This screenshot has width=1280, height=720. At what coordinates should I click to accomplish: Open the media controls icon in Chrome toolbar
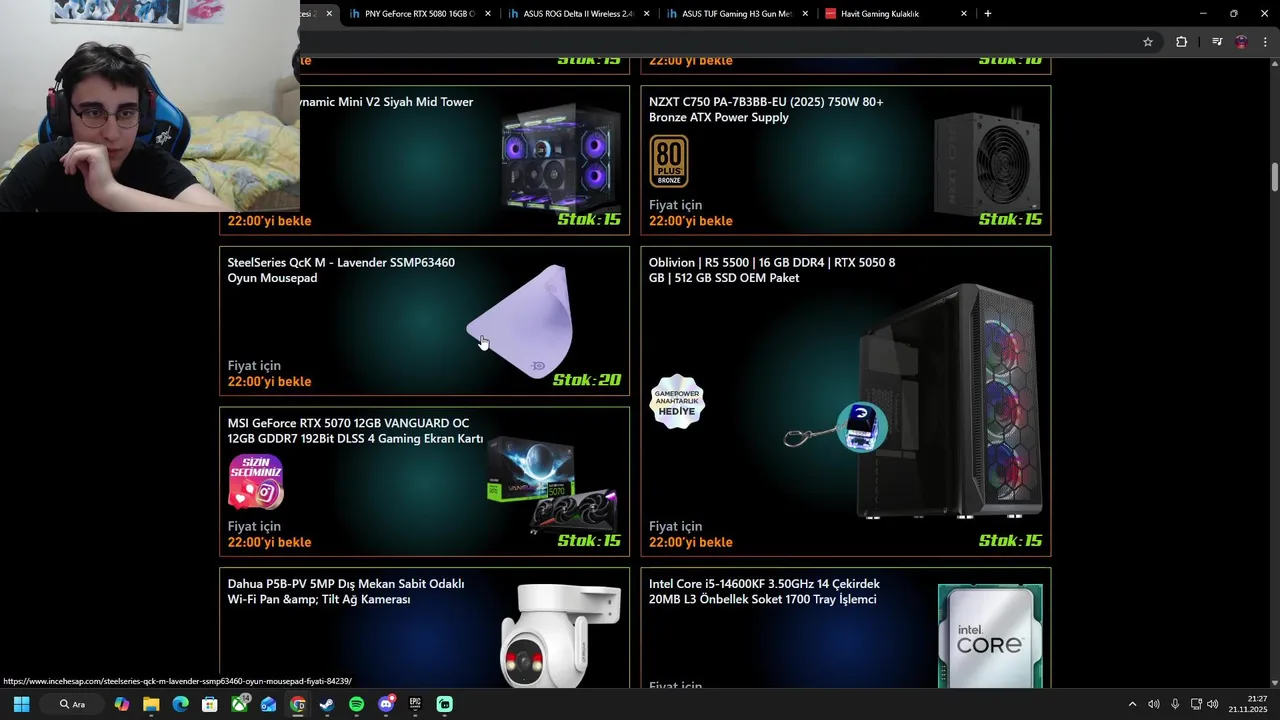click(x=1217, y=42)
